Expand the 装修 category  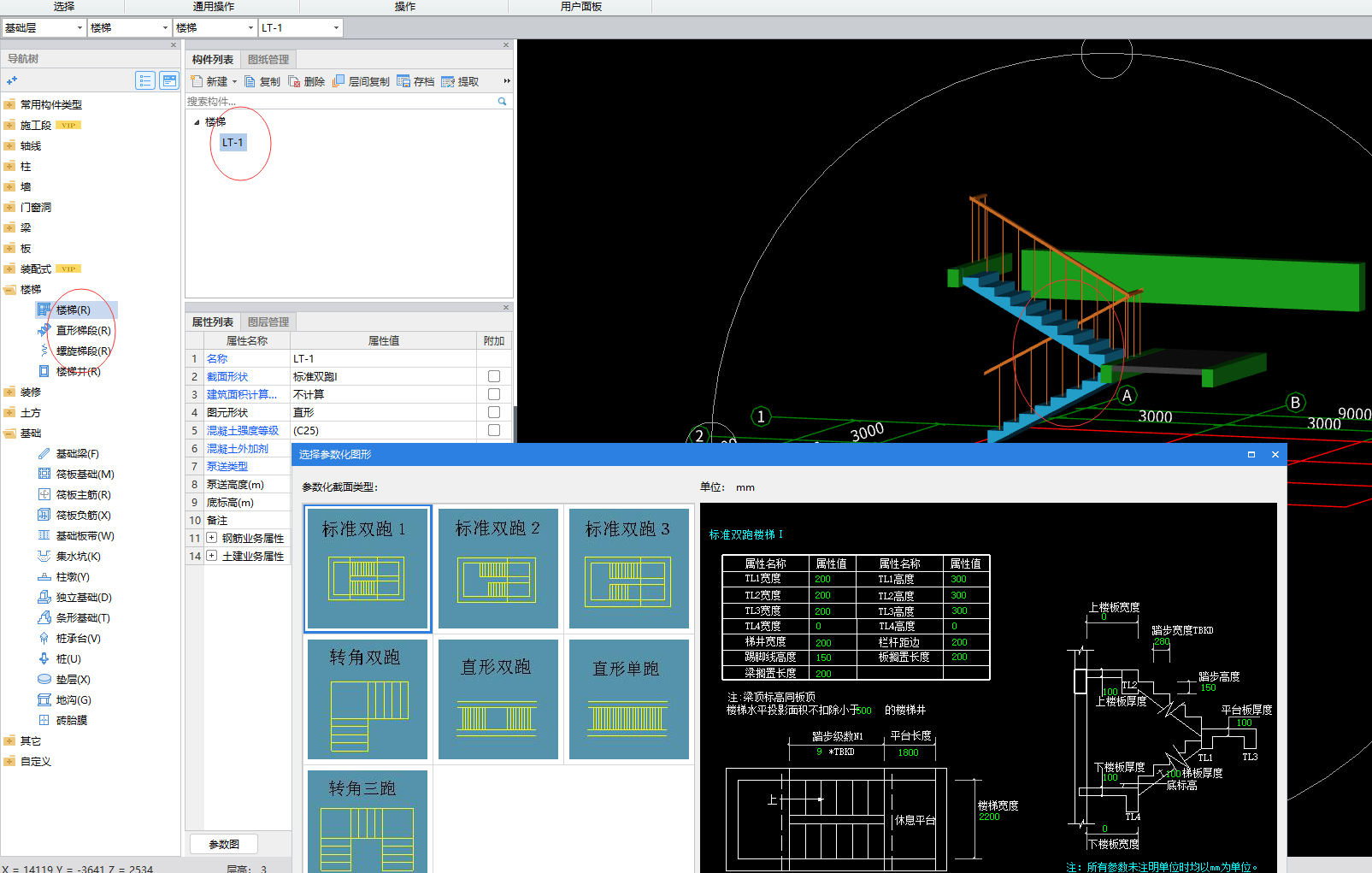point(9,392)
